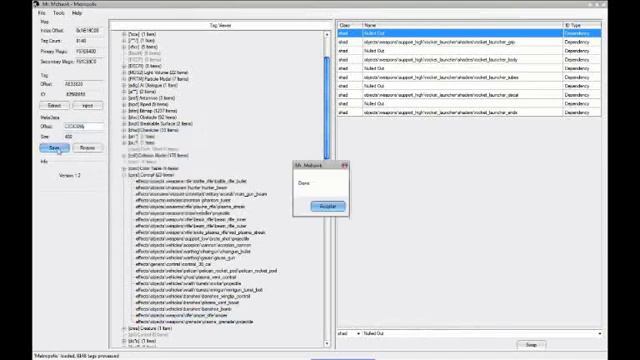Expand the [bsdt] Breakable Surface node

point(124,124)
